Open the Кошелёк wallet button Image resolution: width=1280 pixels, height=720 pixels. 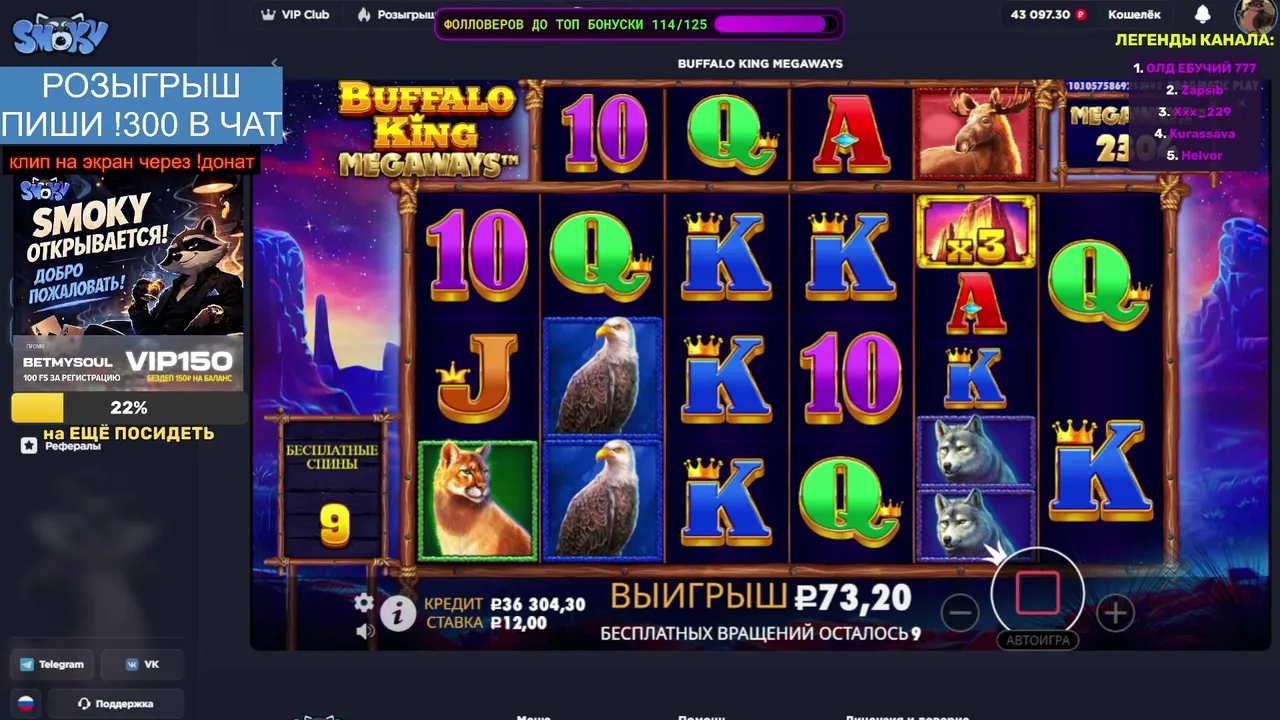1134,15
